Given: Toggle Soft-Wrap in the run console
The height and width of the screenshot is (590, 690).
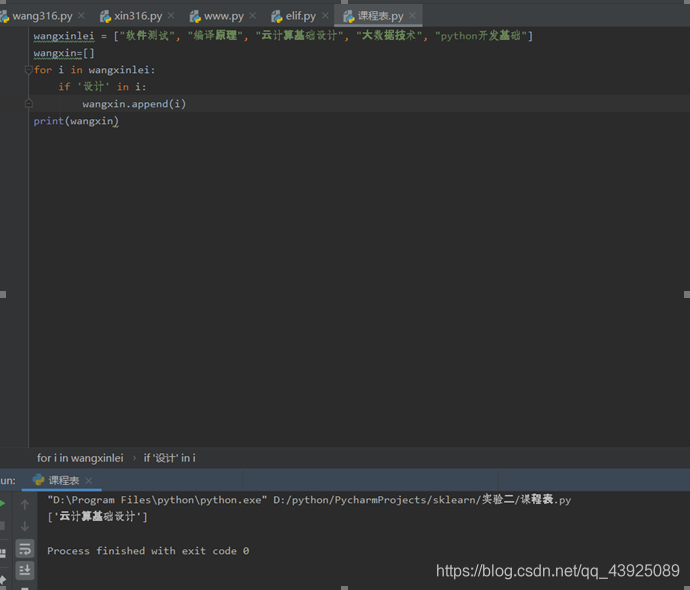Looking at the screenshot, I should pos(25,549).
